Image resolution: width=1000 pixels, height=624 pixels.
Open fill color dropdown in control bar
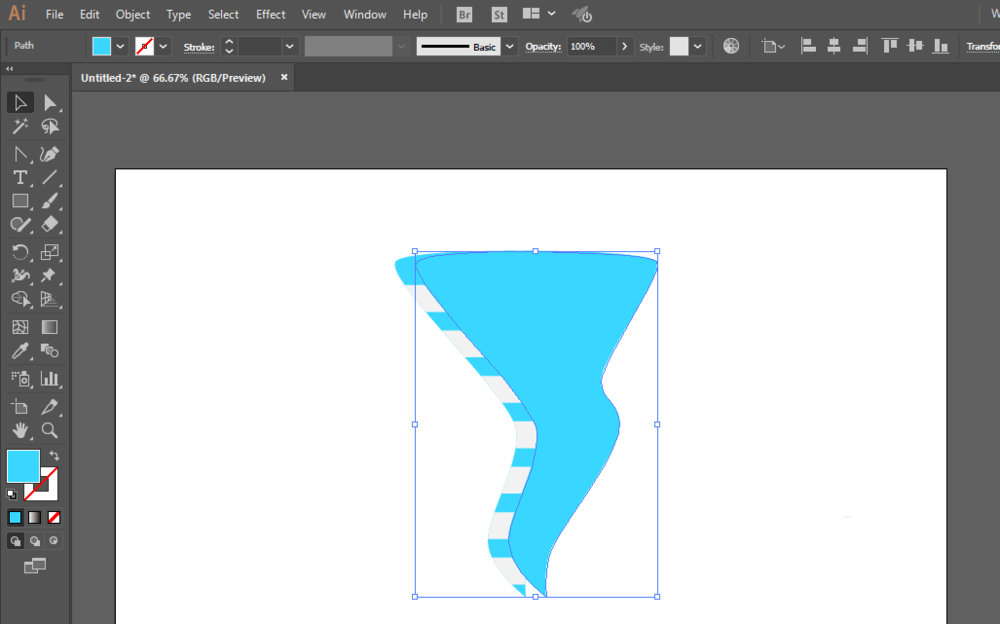(120, 47)
